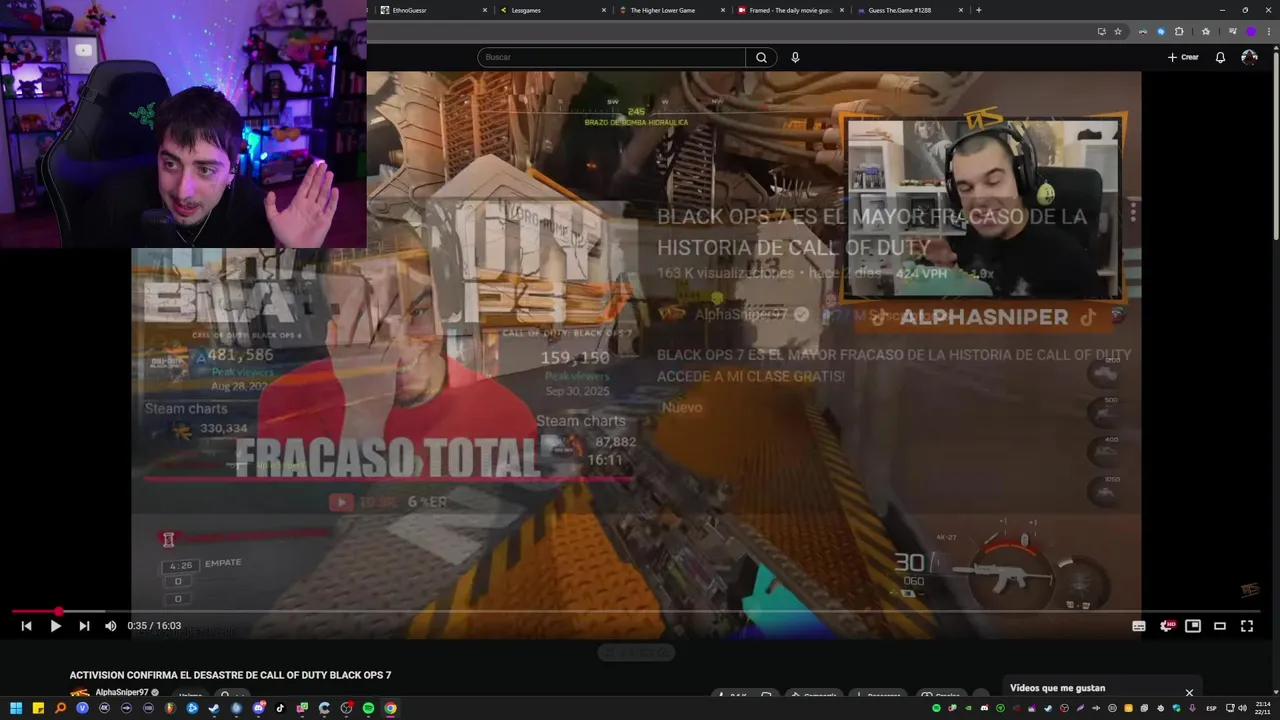Viewport: 1280px width, 720px height.
Task: Open Steam from the taskbar
Action: pyautogui.click(x=214, y=708)
